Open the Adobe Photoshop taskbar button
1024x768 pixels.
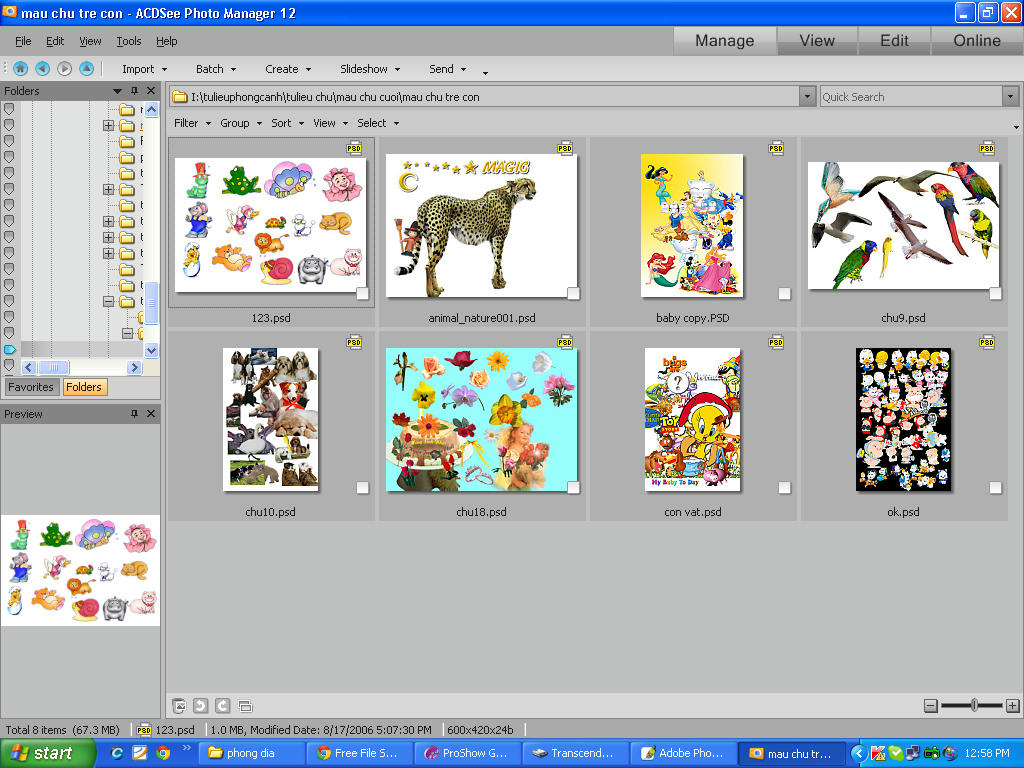tap(683, 753)
